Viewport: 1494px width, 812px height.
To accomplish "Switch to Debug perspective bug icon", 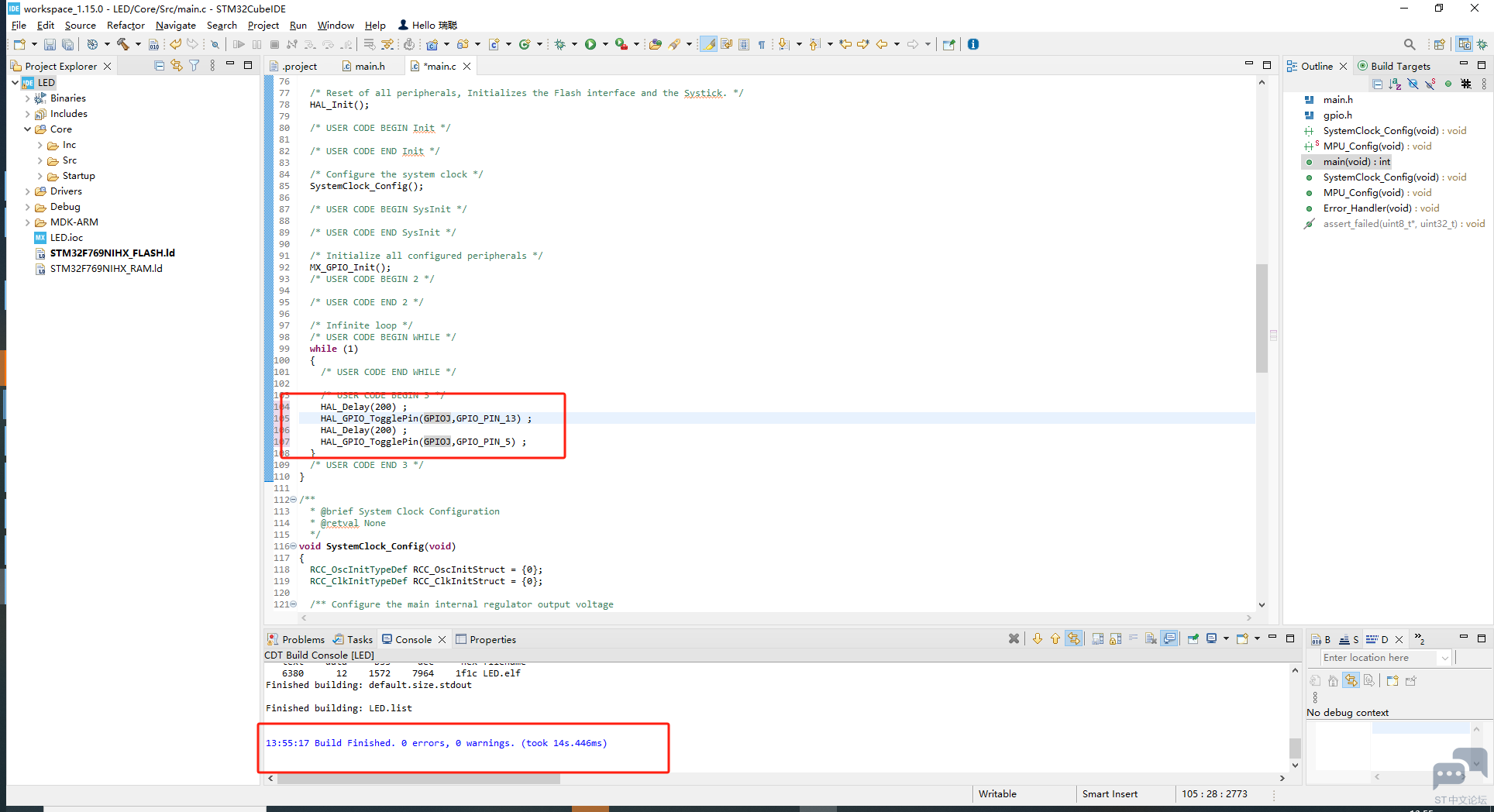I will (x=1482, y=44).
